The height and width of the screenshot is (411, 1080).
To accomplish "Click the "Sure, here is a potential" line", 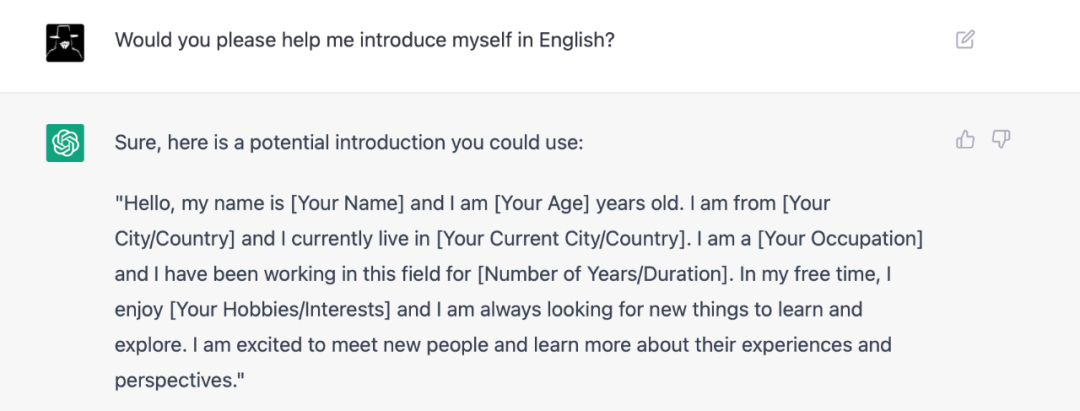I will tap(349, 143).
